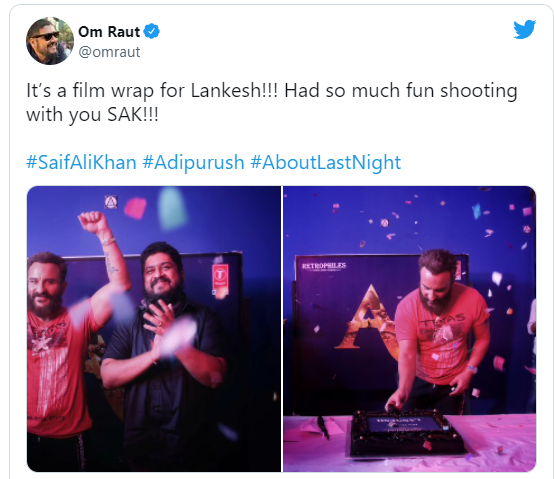The height and width of the screenshot is (479, 554).
Task: Click the cake on the table
Action: (x=406, y=434)
